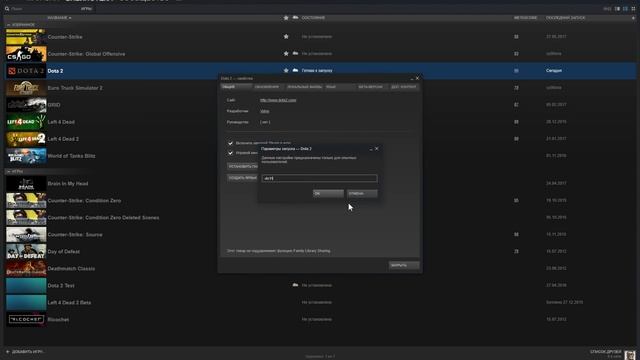Close the launch options dialog

point(376,149)
